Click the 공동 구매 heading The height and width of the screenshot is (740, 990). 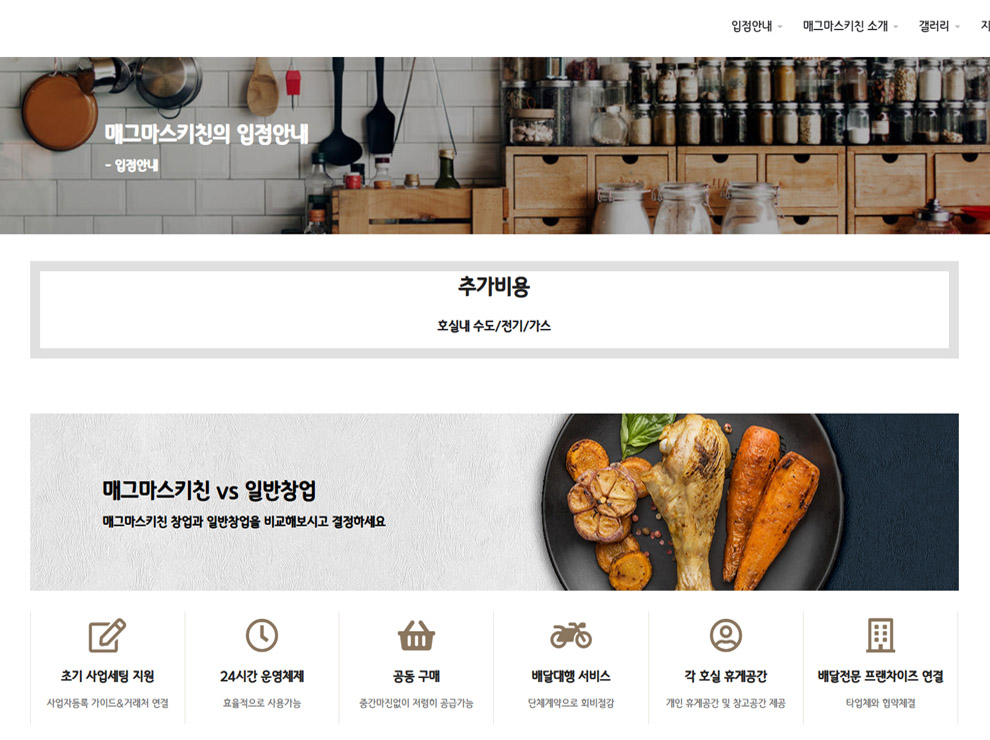(416, 676)
